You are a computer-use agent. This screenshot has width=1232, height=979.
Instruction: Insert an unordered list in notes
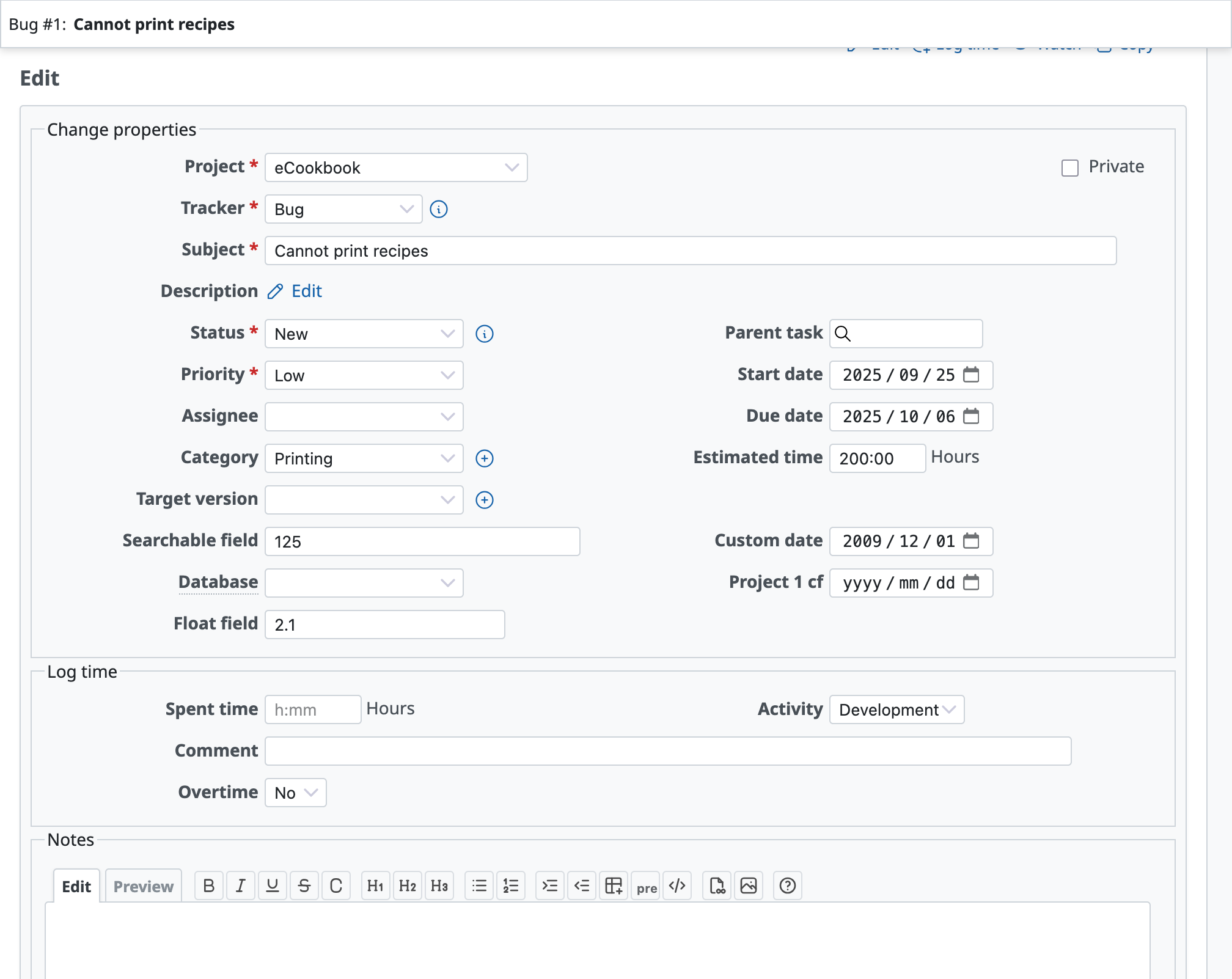coord(480,886)
